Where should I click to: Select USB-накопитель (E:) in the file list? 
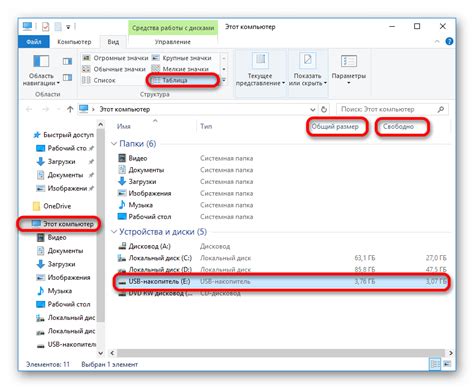[282, 282]
